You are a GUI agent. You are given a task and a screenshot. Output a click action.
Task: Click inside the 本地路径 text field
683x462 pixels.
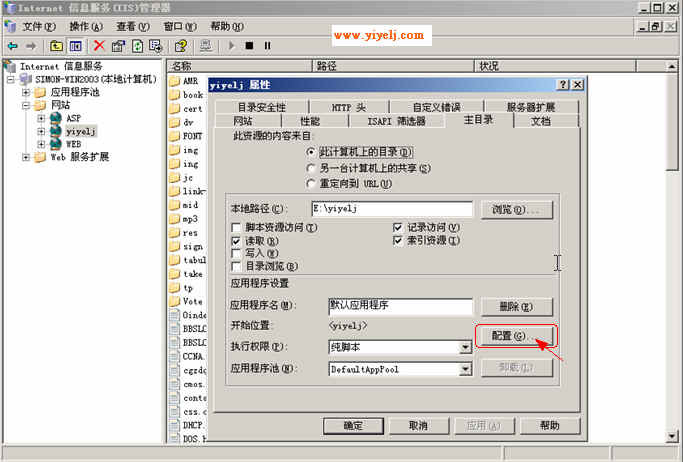[392, 209]
